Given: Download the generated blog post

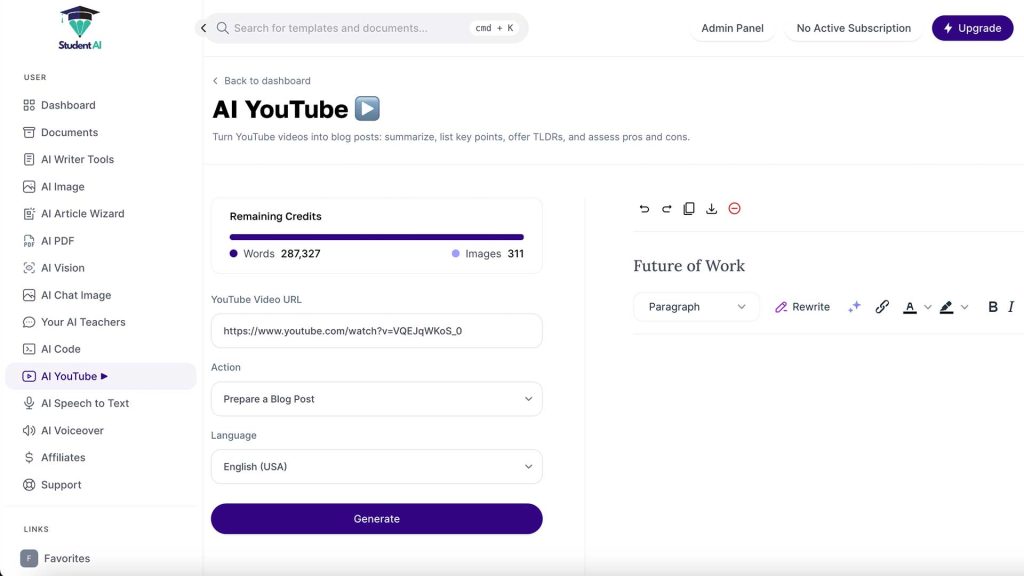Looking at the screenshot, I should [711, 208].
